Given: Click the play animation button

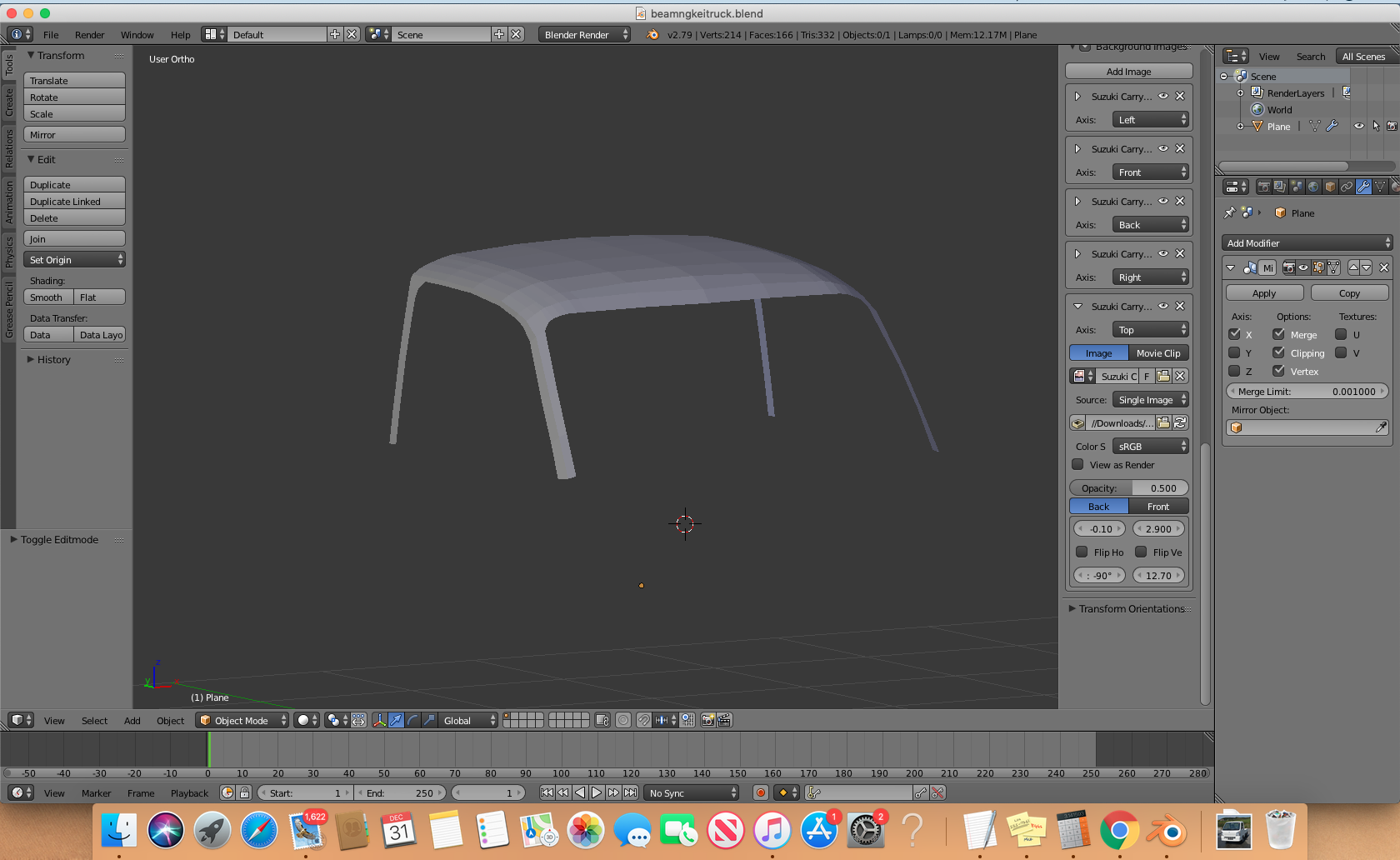Looking at the screenshot, I should (x=597, y=792).
